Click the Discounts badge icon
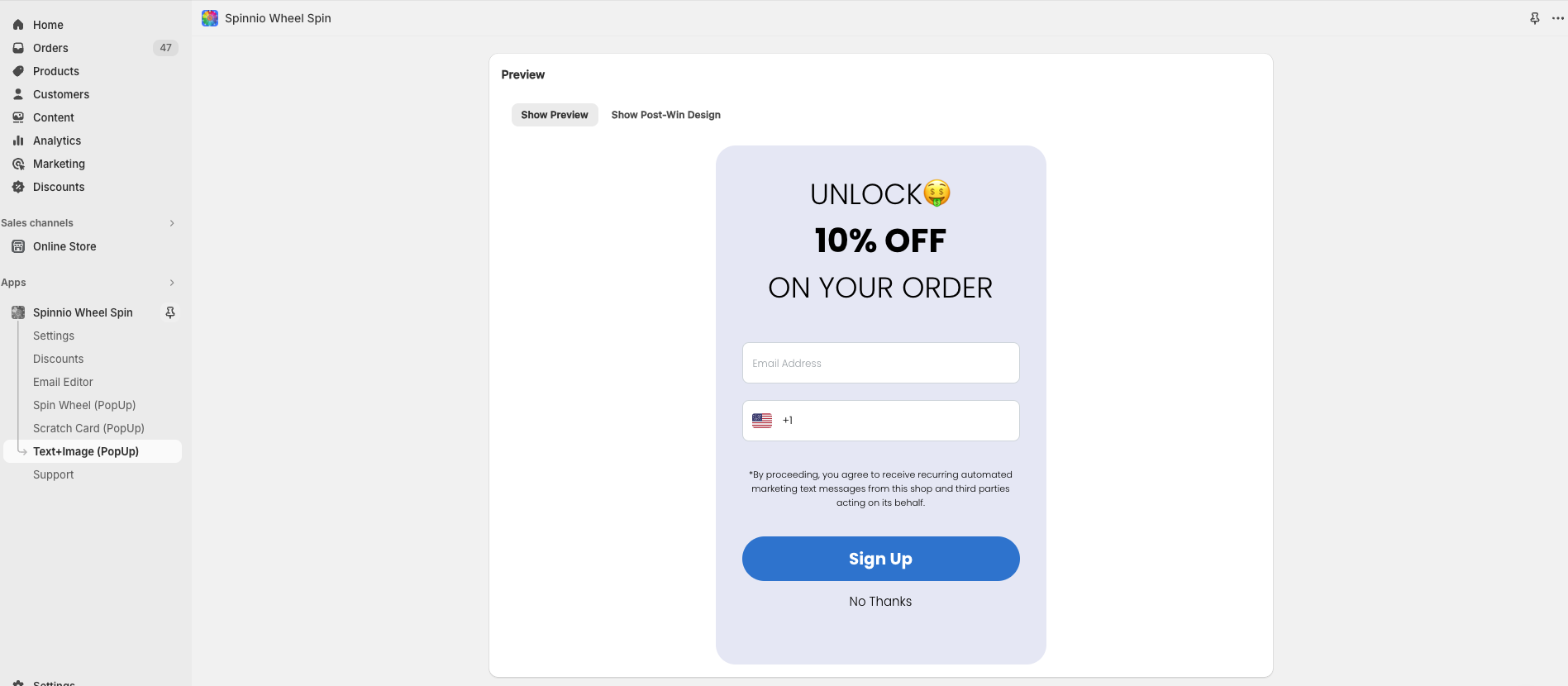The height and width of the screenshot is (686, 1568). (18, 187)
